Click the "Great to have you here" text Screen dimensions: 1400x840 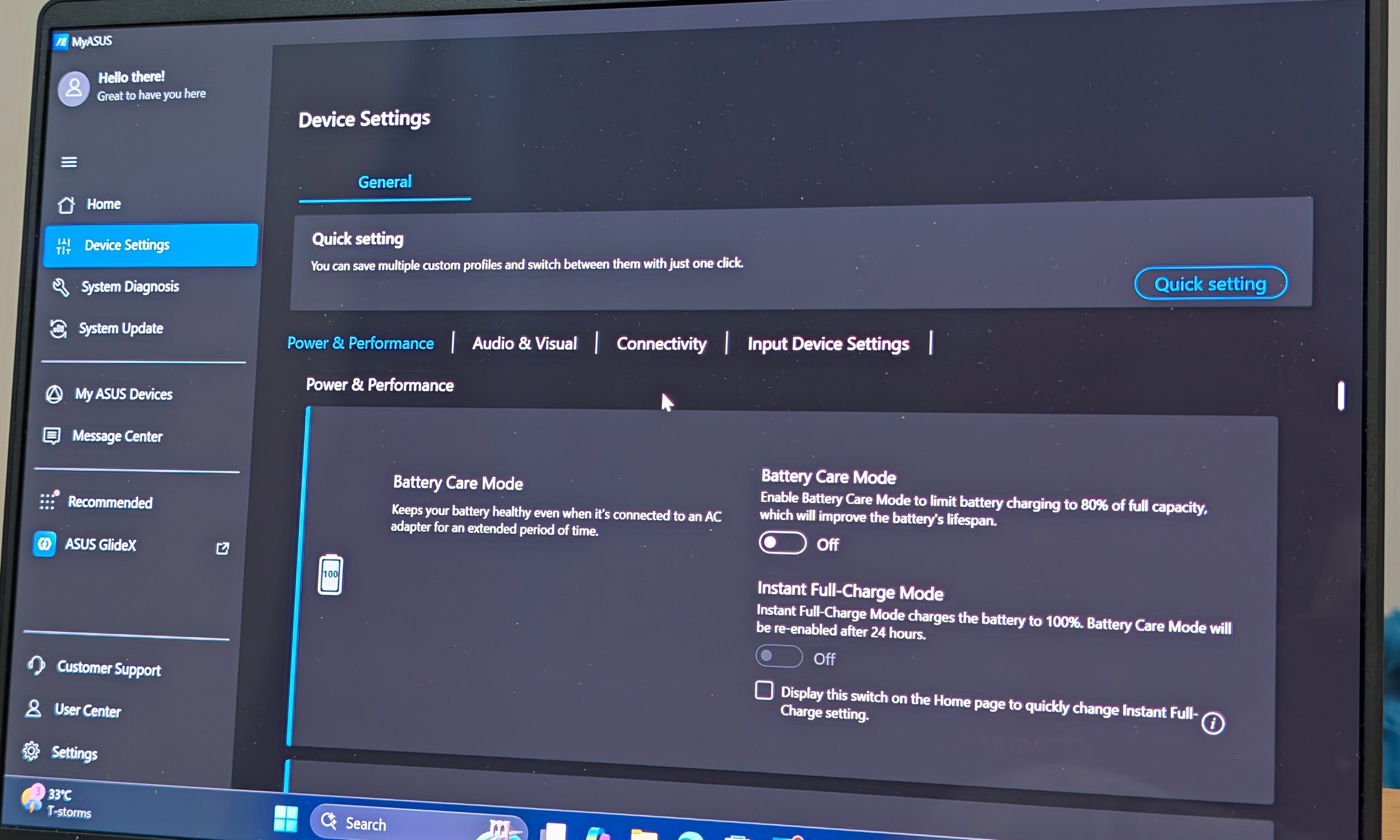point(151,95)
